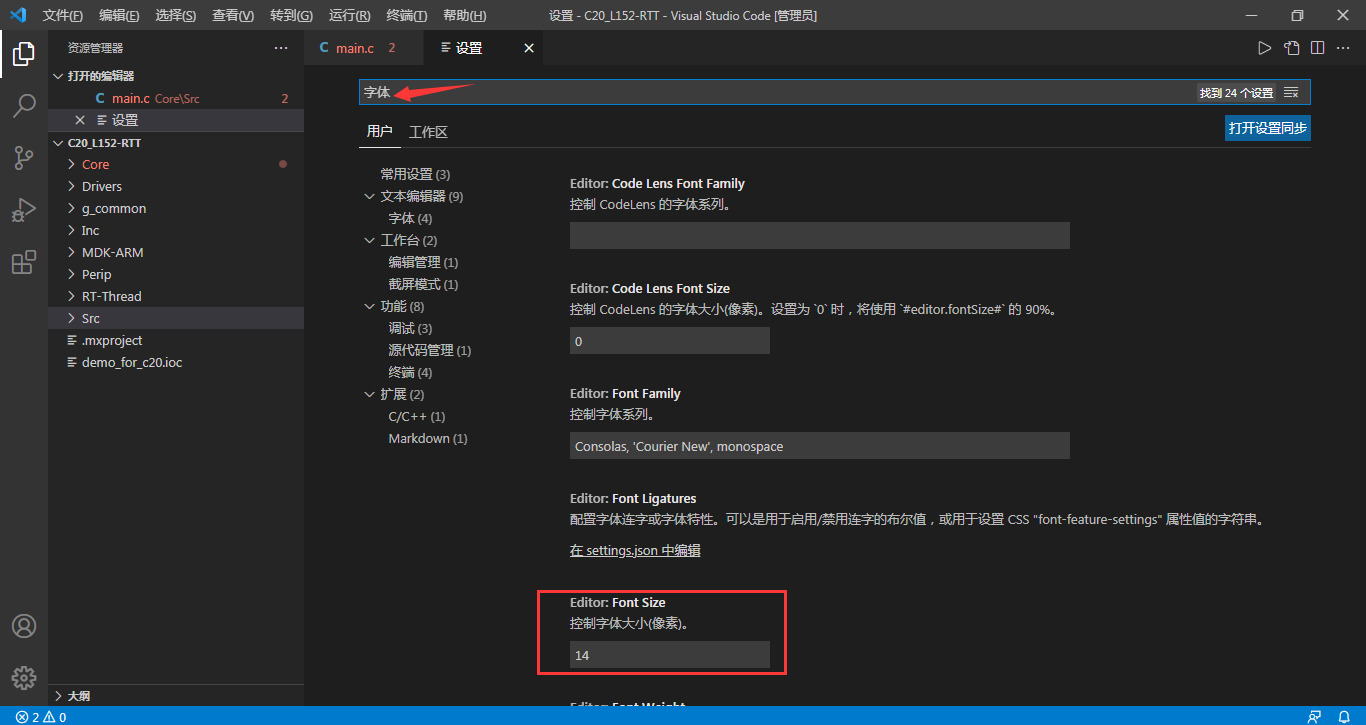Collapse 扩展 (2) settings category

point(370,394)
